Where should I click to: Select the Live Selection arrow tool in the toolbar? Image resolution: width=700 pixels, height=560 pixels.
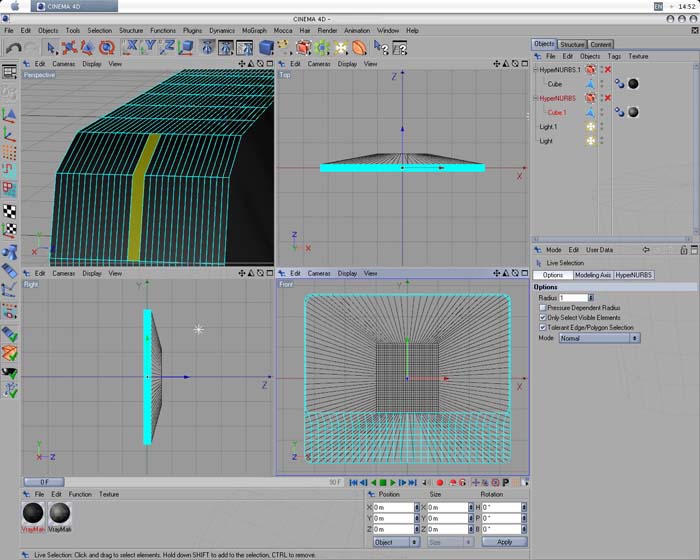[x=51, y=48]
